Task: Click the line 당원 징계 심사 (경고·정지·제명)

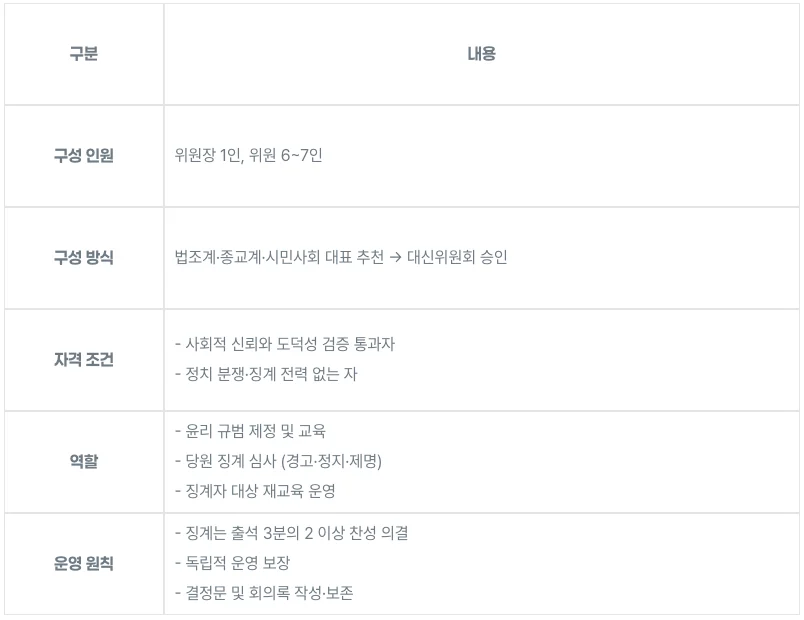Action: [283, 462]
